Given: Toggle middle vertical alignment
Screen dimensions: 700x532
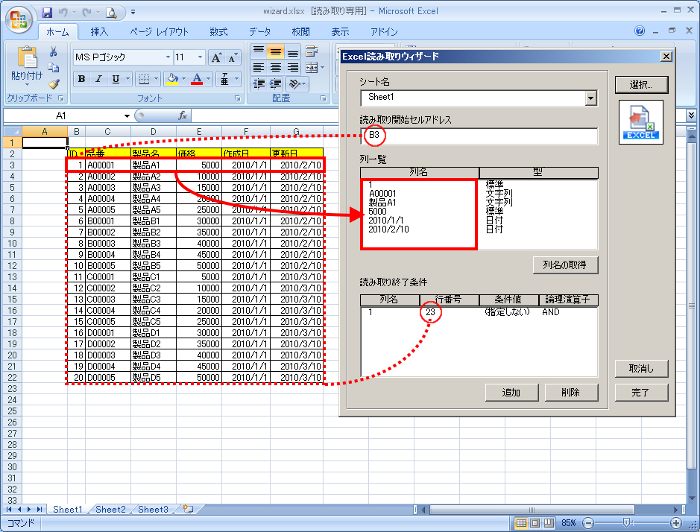Looking at the screenshot, I should [x=276, y=50].
